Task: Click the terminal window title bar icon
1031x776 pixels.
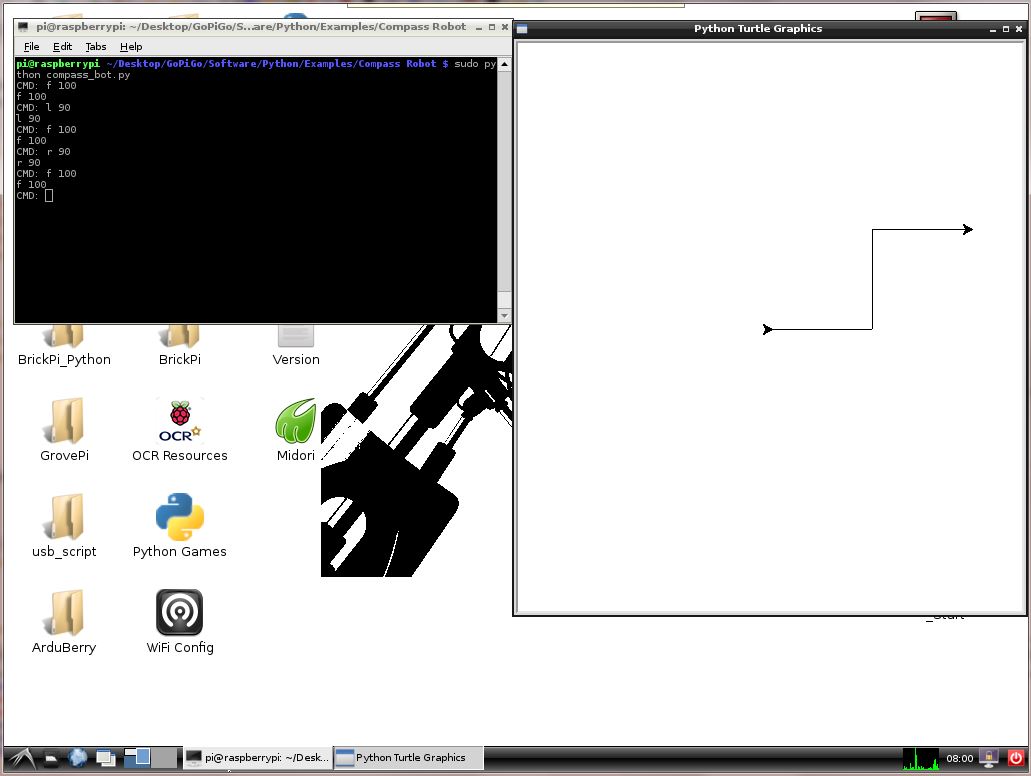Action: point(23,27)
